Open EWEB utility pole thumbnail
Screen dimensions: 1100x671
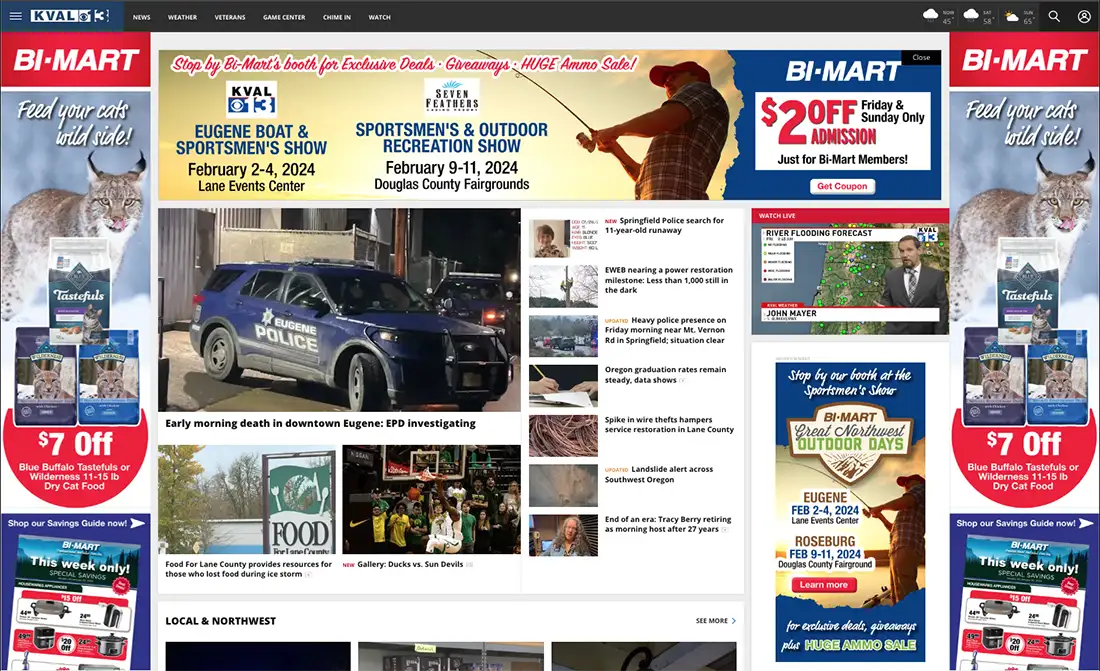563,286
